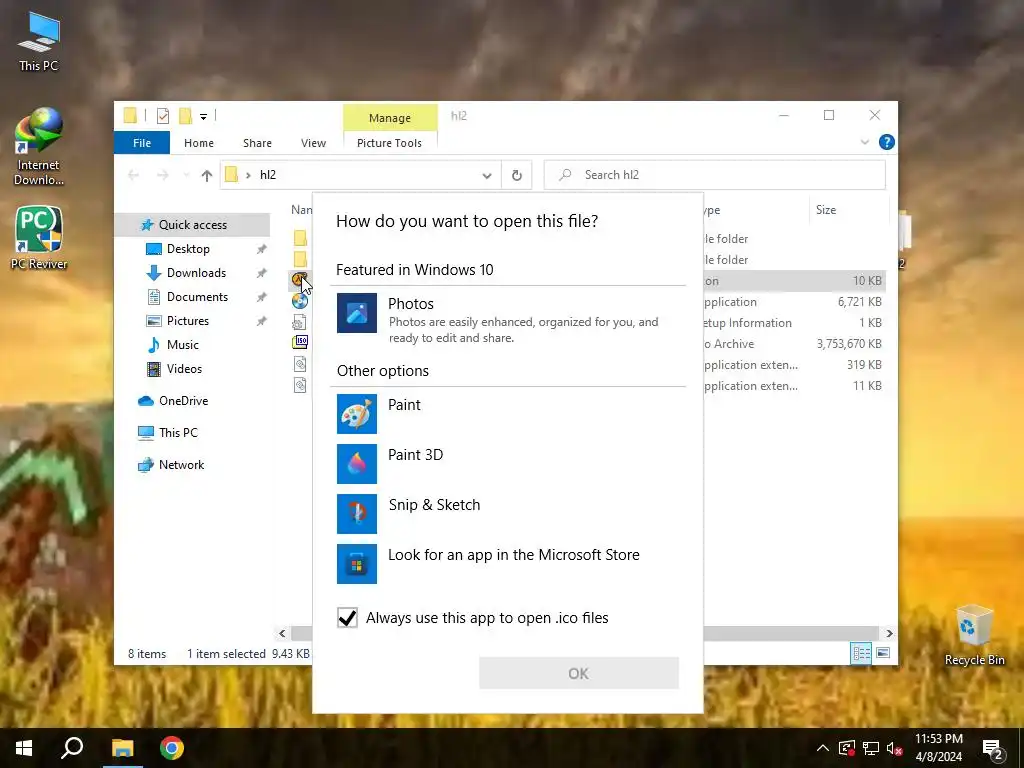
Task: Open Pictures in the navigation pane
Action: (187, 321)
